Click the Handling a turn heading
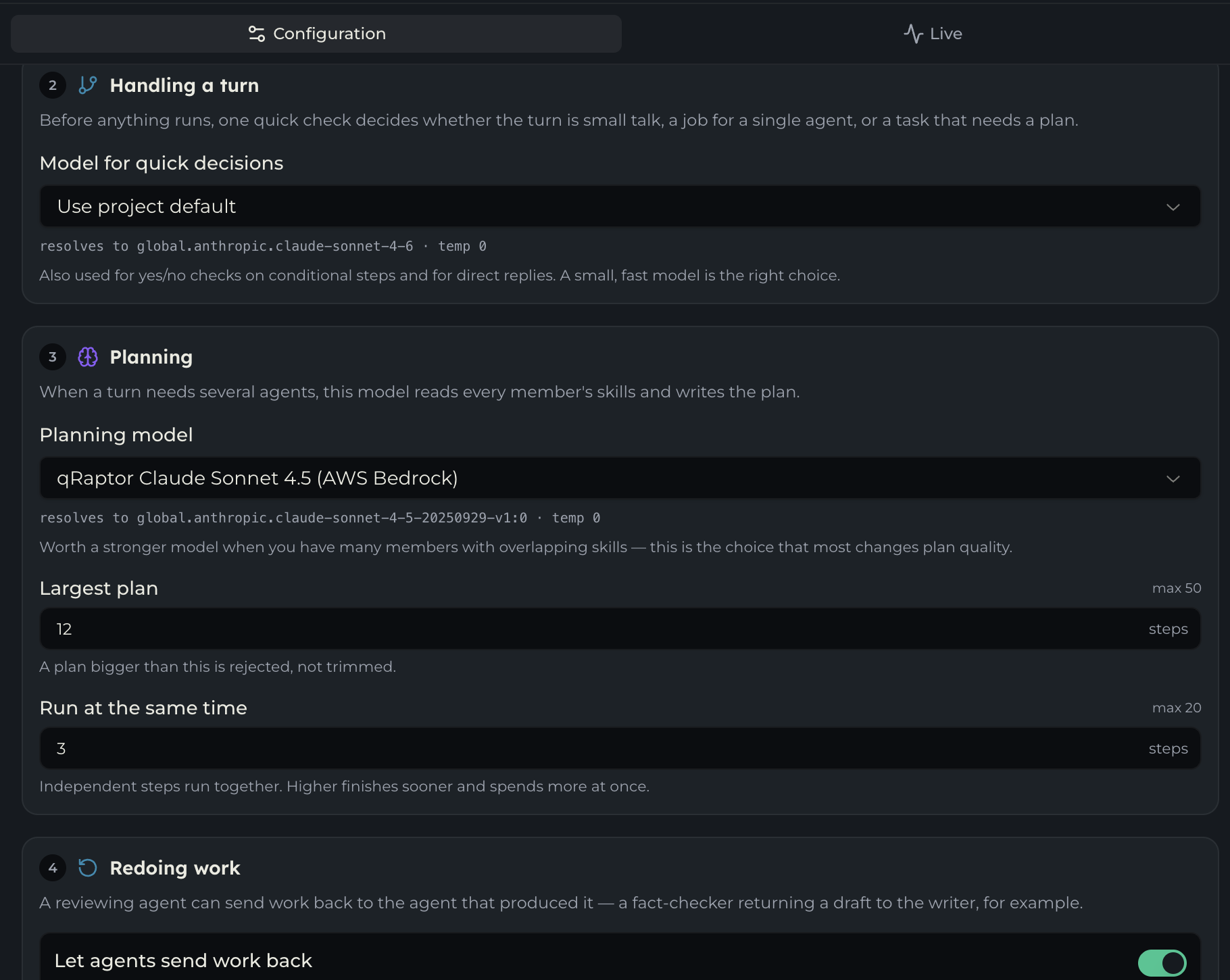 pos(184,85)
